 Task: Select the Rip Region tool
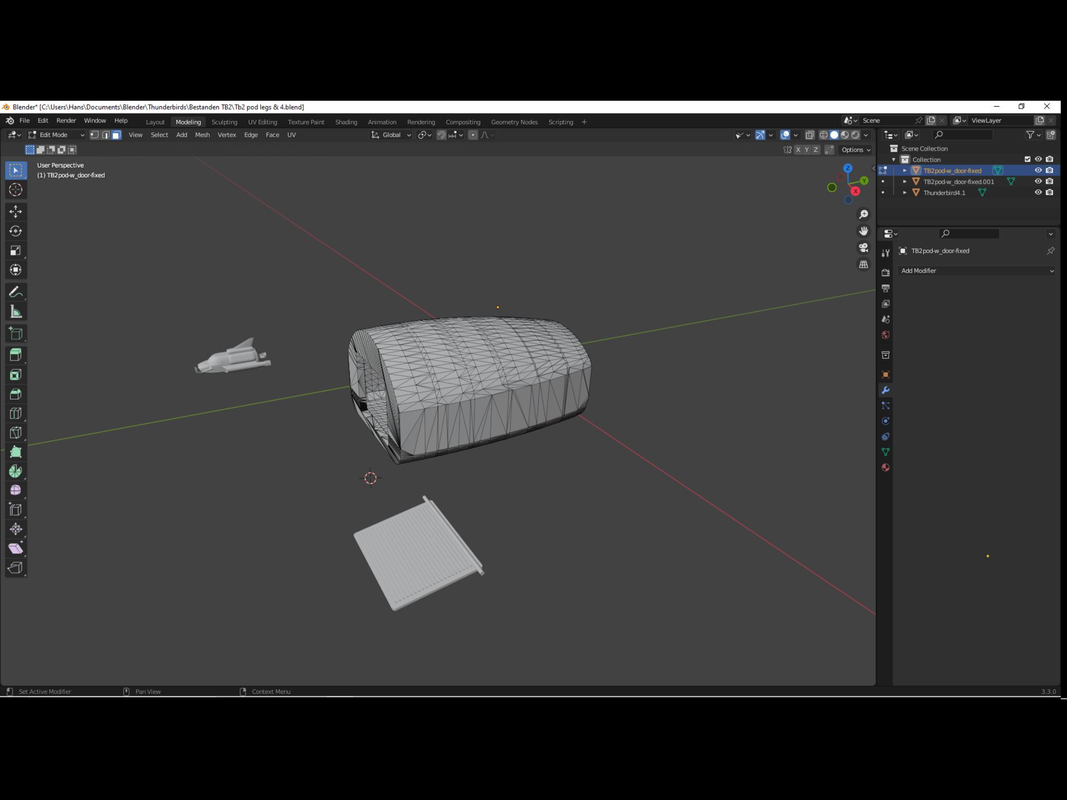(16, 567)
